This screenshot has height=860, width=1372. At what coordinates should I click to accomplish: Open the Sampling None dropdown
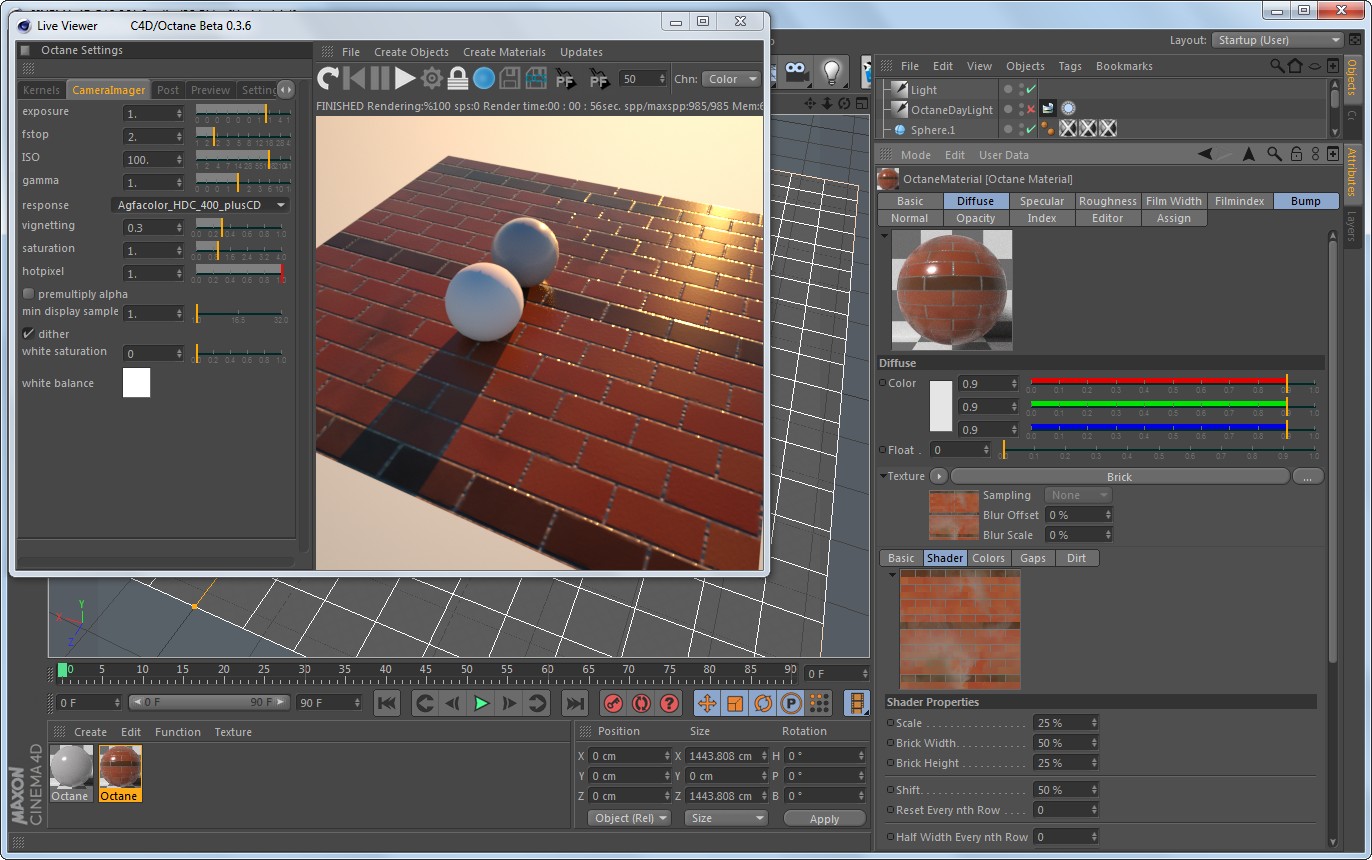1078,495
